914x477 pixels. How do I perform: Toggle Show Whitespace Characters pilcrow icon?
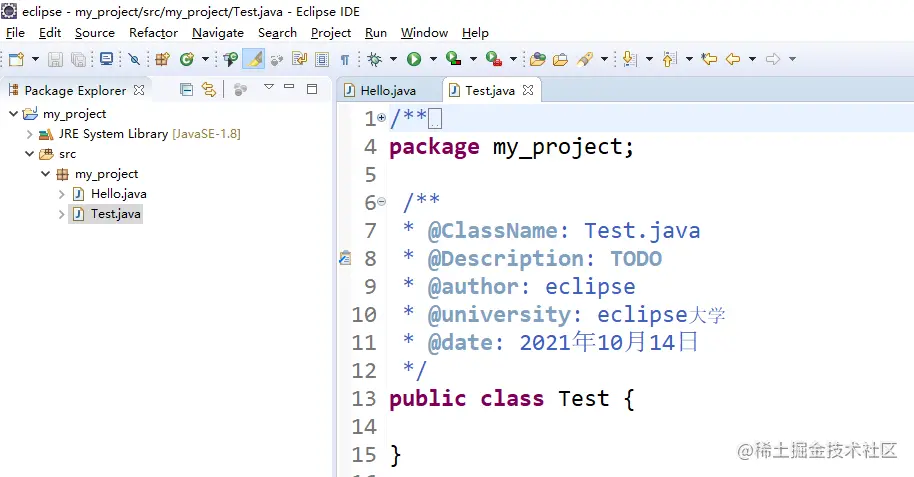click(x=344, y=59)
